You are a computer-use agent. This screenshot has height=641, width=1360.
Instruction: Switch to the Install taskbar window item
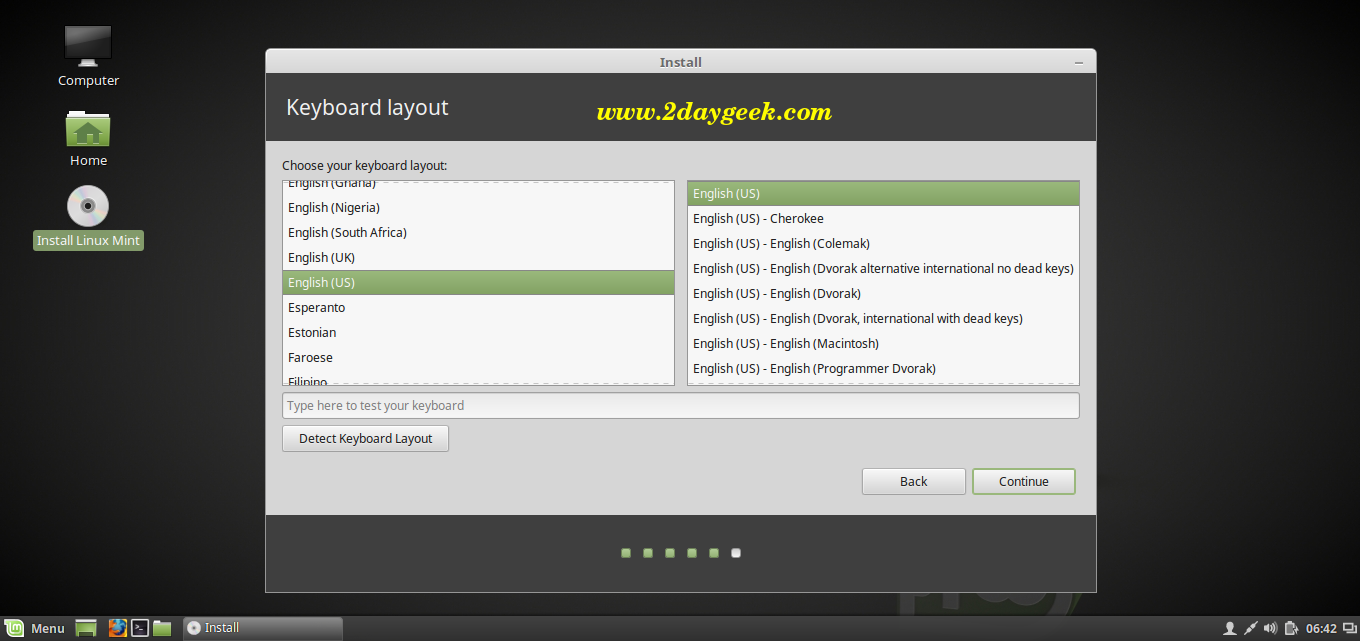(x=262, y=628)
